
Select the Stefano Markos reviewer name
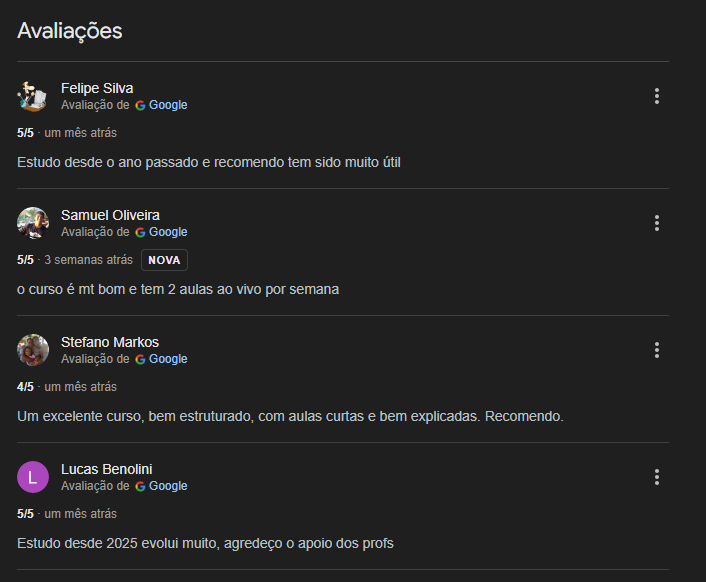(110, 342)
